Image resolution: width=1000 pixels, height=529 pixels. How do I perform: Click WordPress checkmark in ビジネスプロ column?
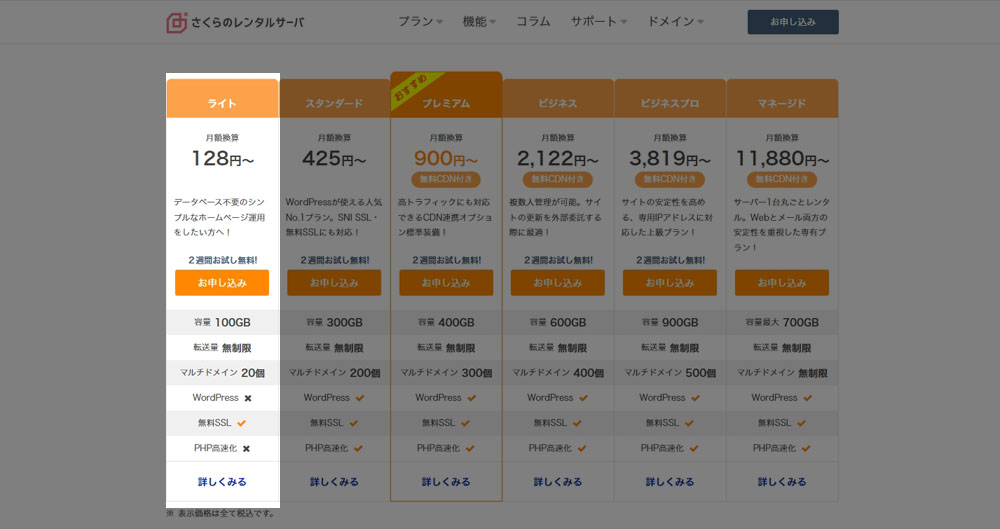pos(695,398)
